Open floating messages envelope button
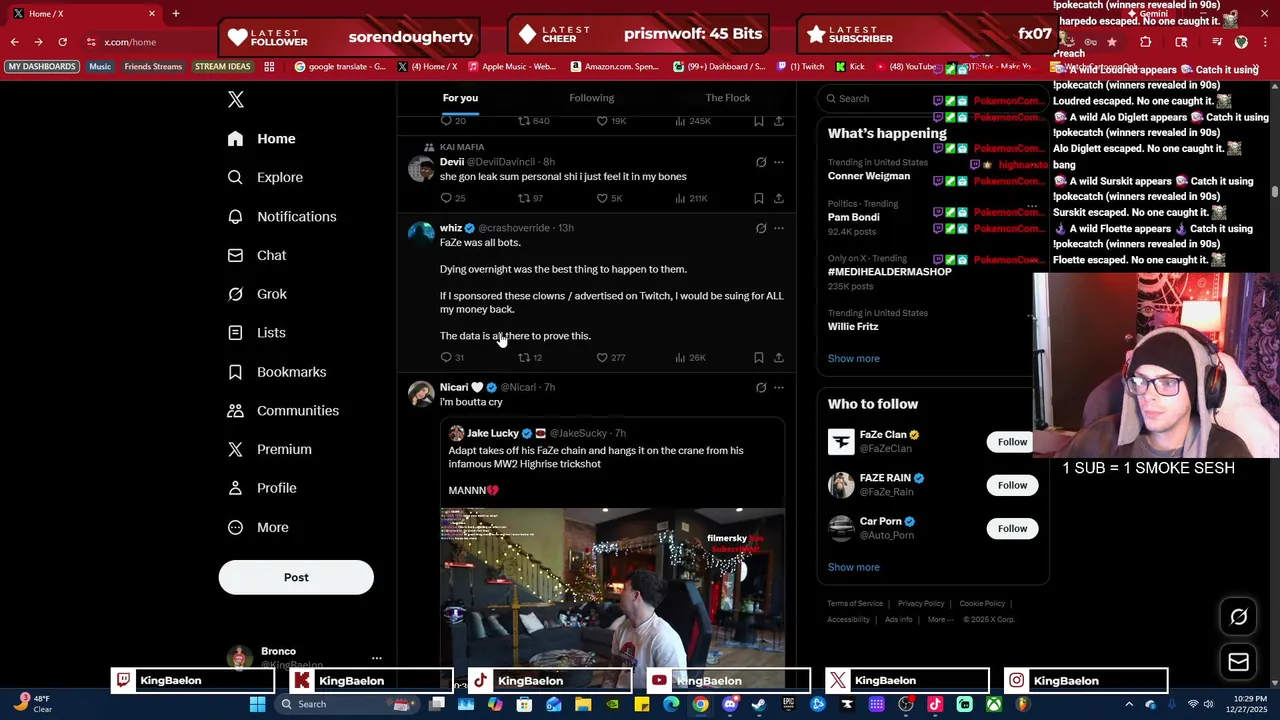 click(x=1238, y=662)
